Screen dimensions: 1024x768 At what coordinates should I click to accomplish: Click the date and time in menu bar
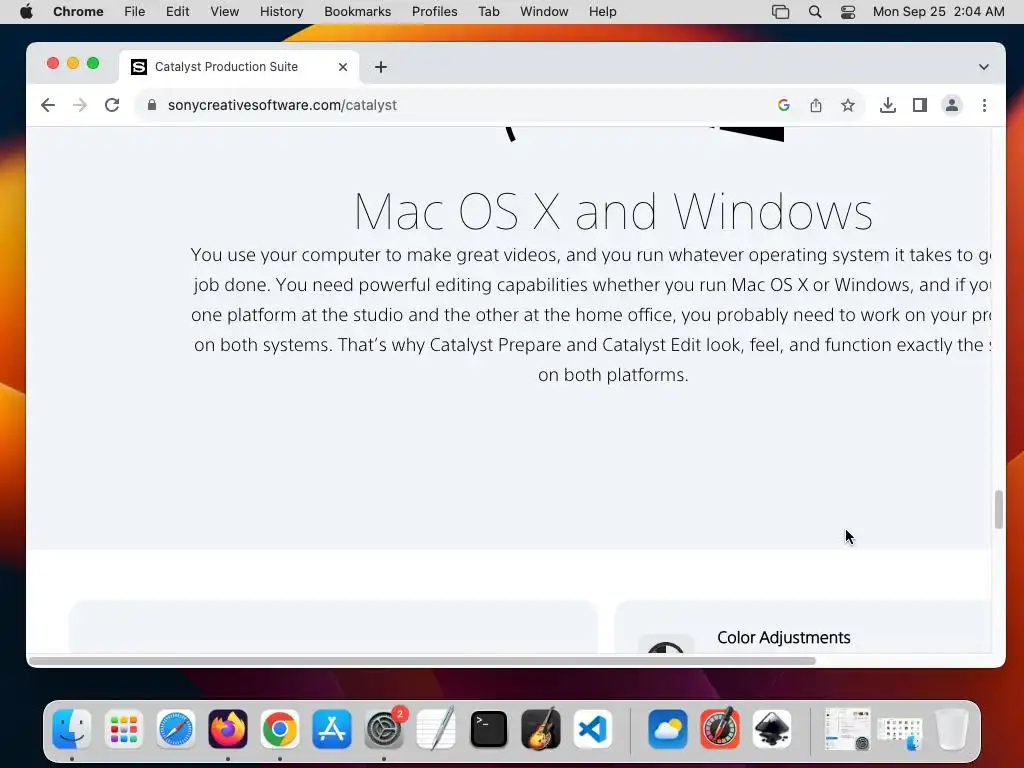tap(938, 12)
